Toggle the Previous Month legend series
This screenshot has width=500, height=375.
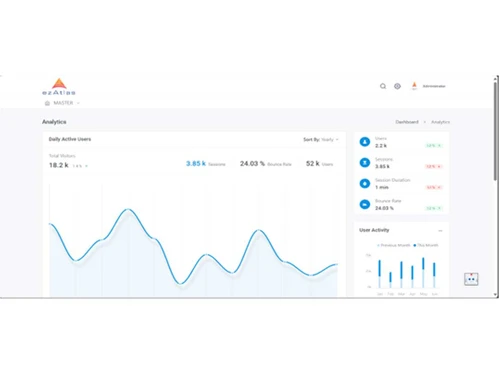click(394, 245)
